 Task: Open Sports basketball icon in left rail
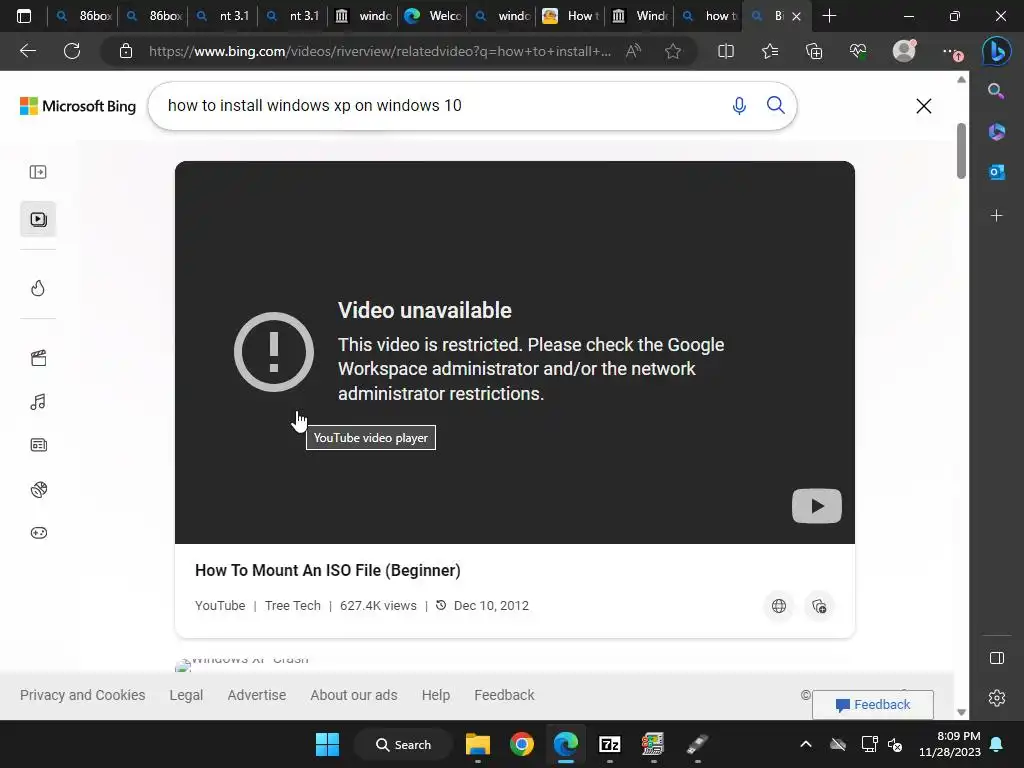pyautogui.click(x=39, y=489)
